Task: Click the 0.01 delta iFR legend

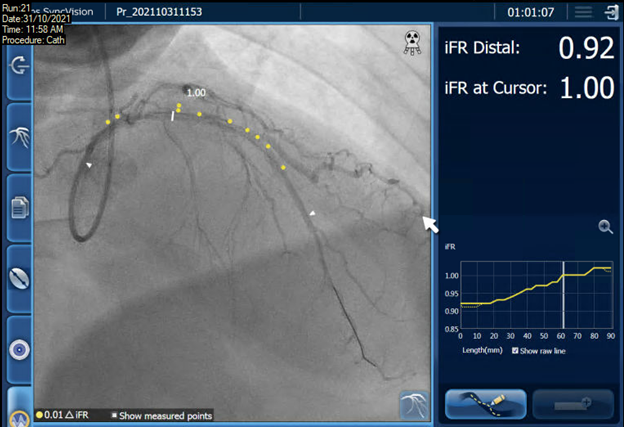Action: (62, 415)
